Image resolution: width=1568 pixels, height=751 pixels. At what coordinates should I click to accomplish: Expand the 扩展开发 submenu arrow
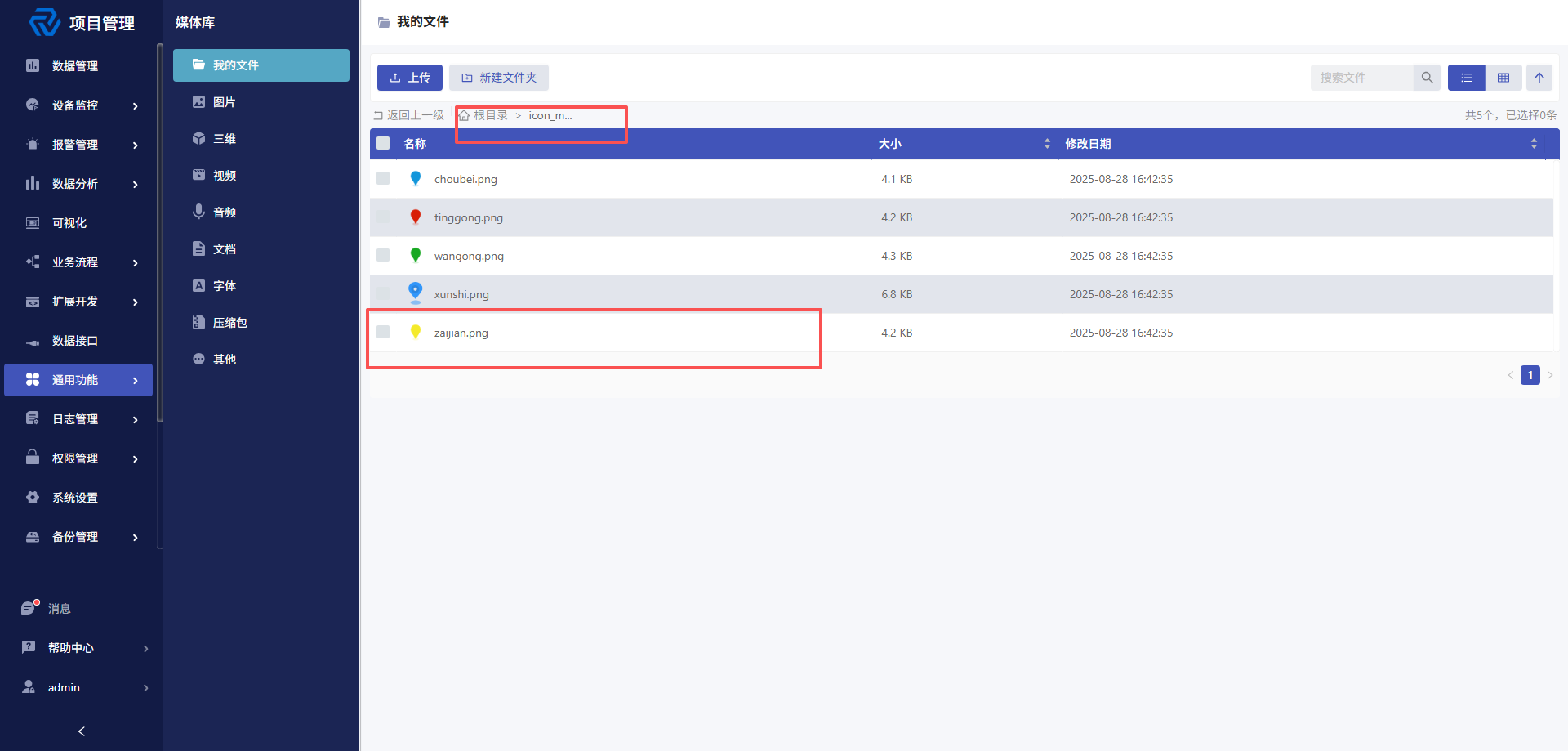(x=136, y=302)
